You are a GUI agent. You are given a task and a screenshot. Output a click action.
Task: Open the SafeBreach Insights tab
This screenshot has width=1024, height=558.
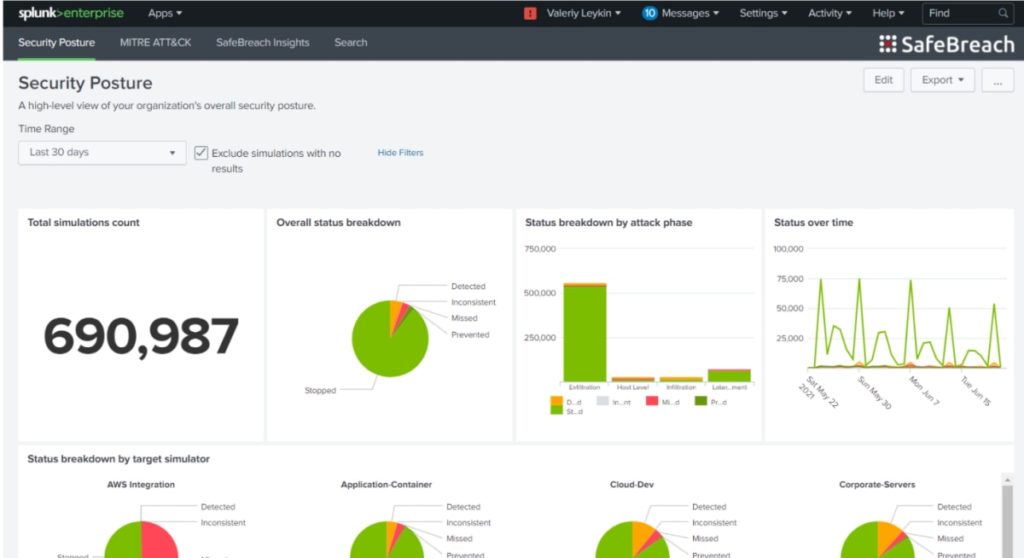(263, 43)
